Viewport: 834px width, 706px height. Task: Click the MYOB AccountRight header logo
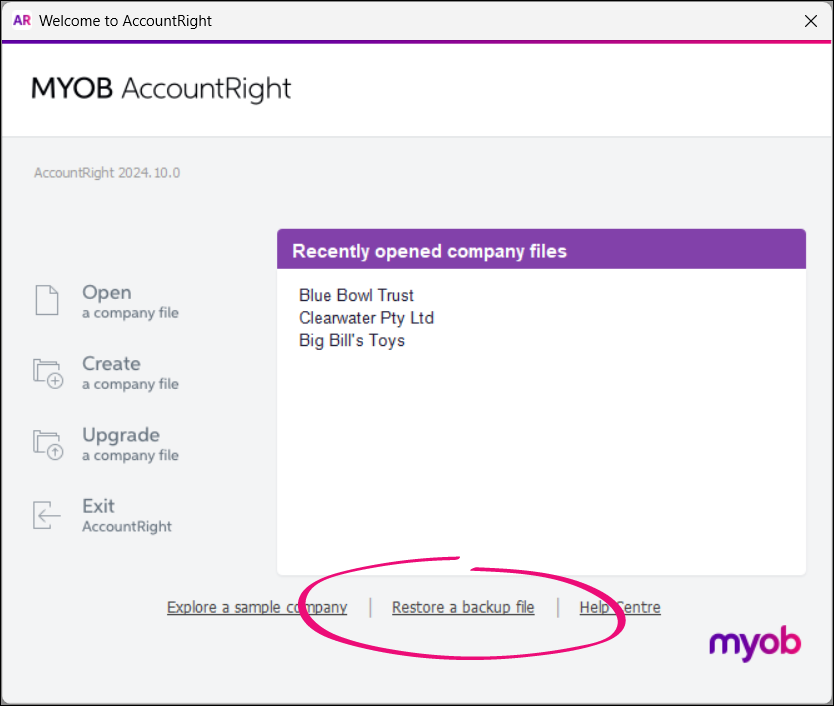pyautogui.click(x=160, y=88)
